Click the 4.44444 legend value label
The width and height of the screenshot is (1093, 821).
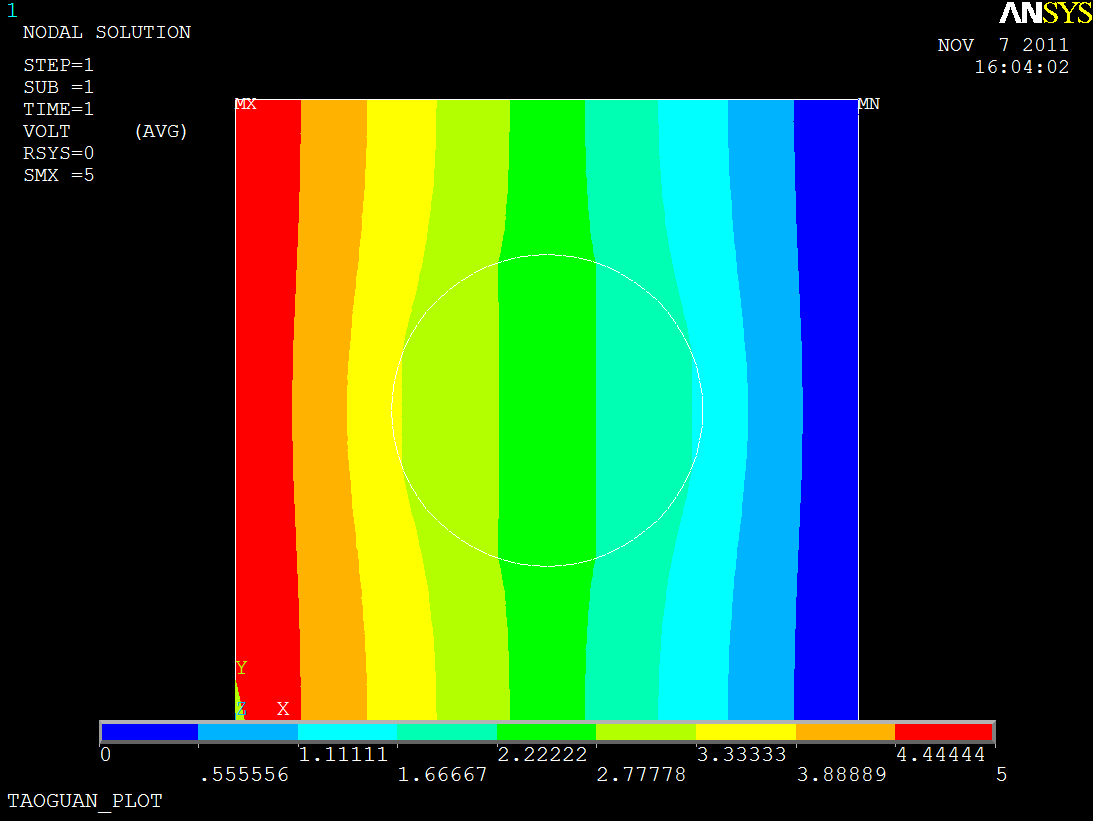point(940,754)
